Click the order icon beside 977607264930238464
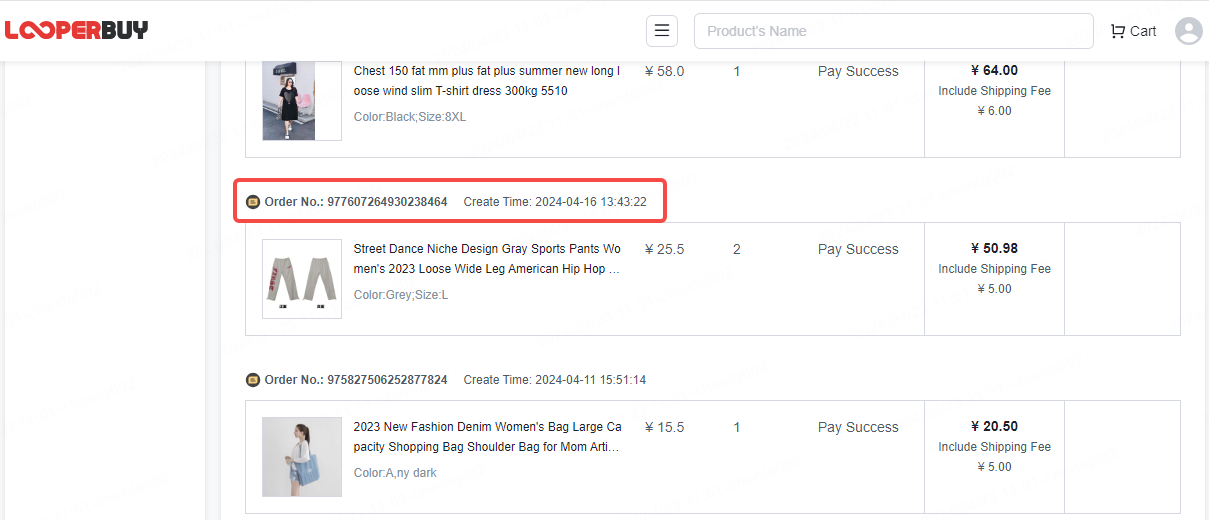 point(253,202)
